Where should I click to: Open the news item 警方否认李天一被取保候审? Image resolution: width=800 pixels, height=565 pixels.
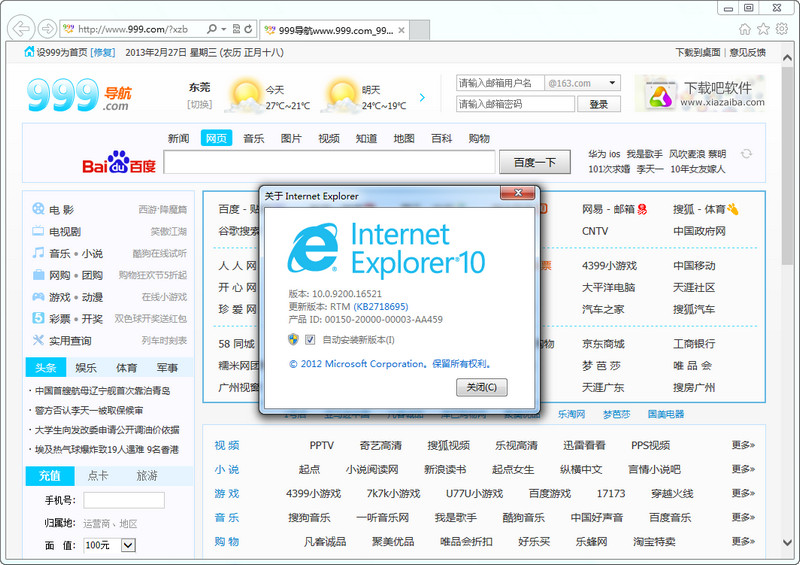(89, 410)
